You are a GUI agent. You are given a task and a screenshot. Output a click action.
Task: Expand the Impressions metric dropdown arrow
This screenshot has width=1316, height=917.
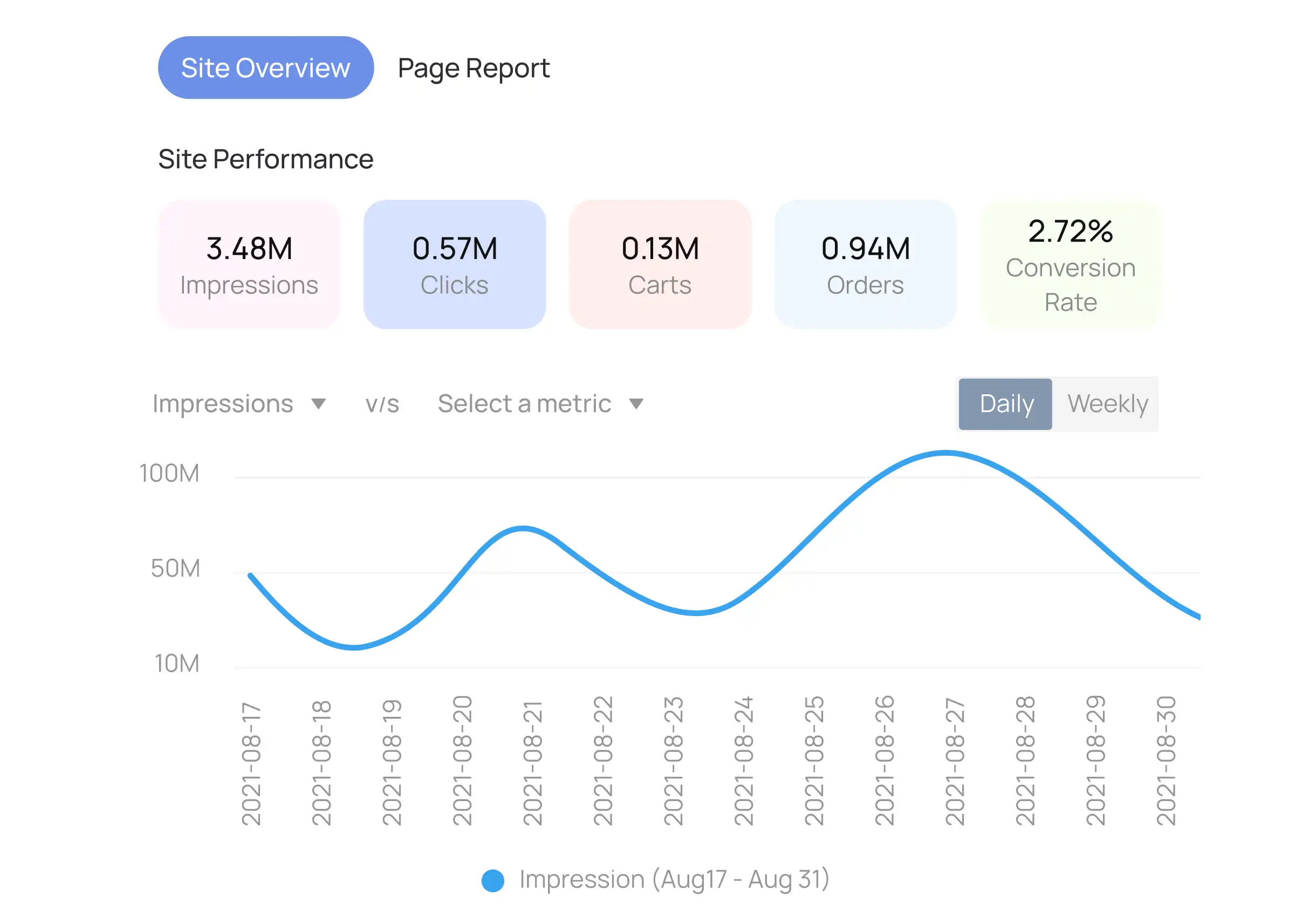[319, 404]
